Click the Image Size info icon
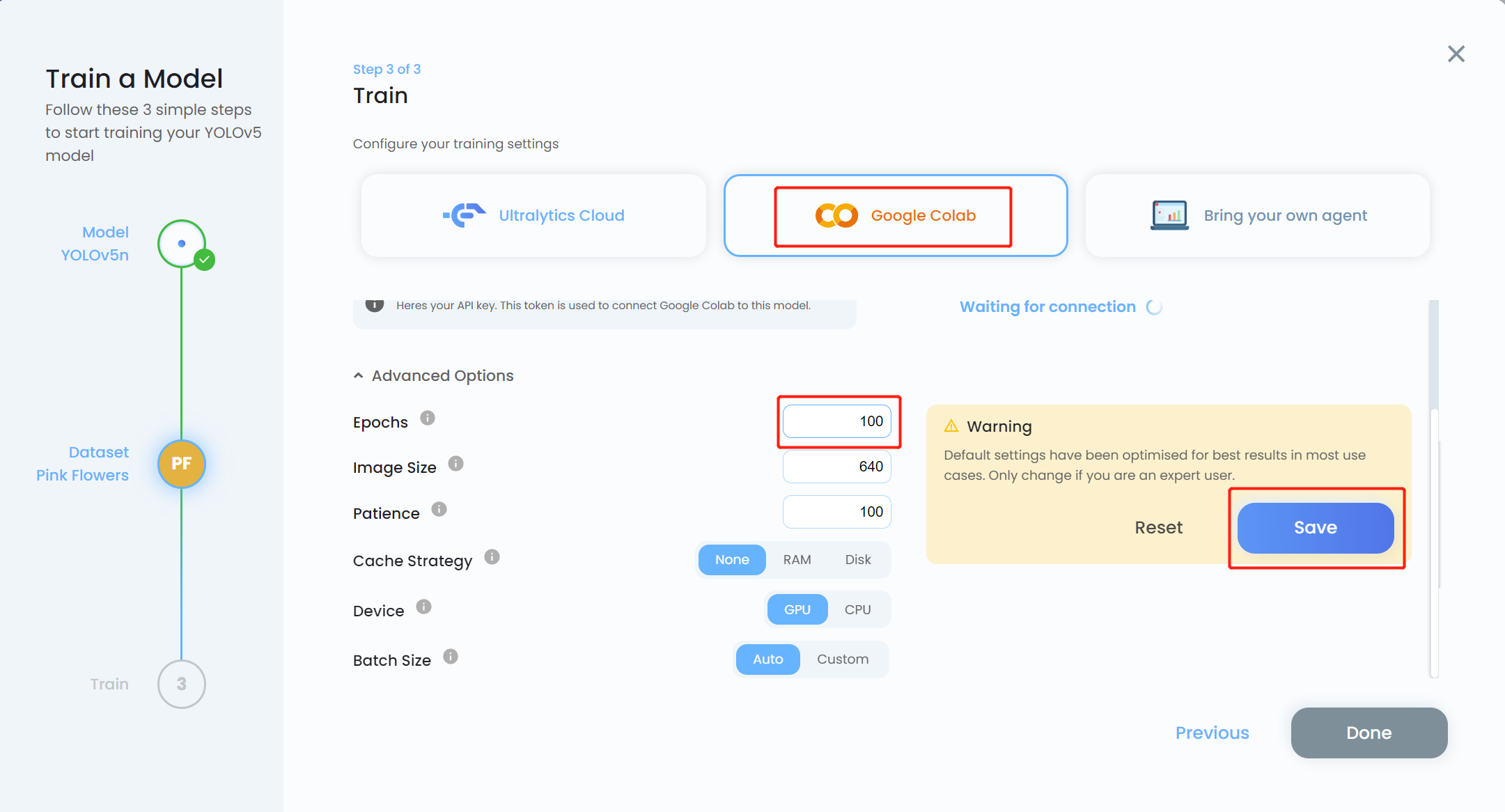 (x=455, y=463)
